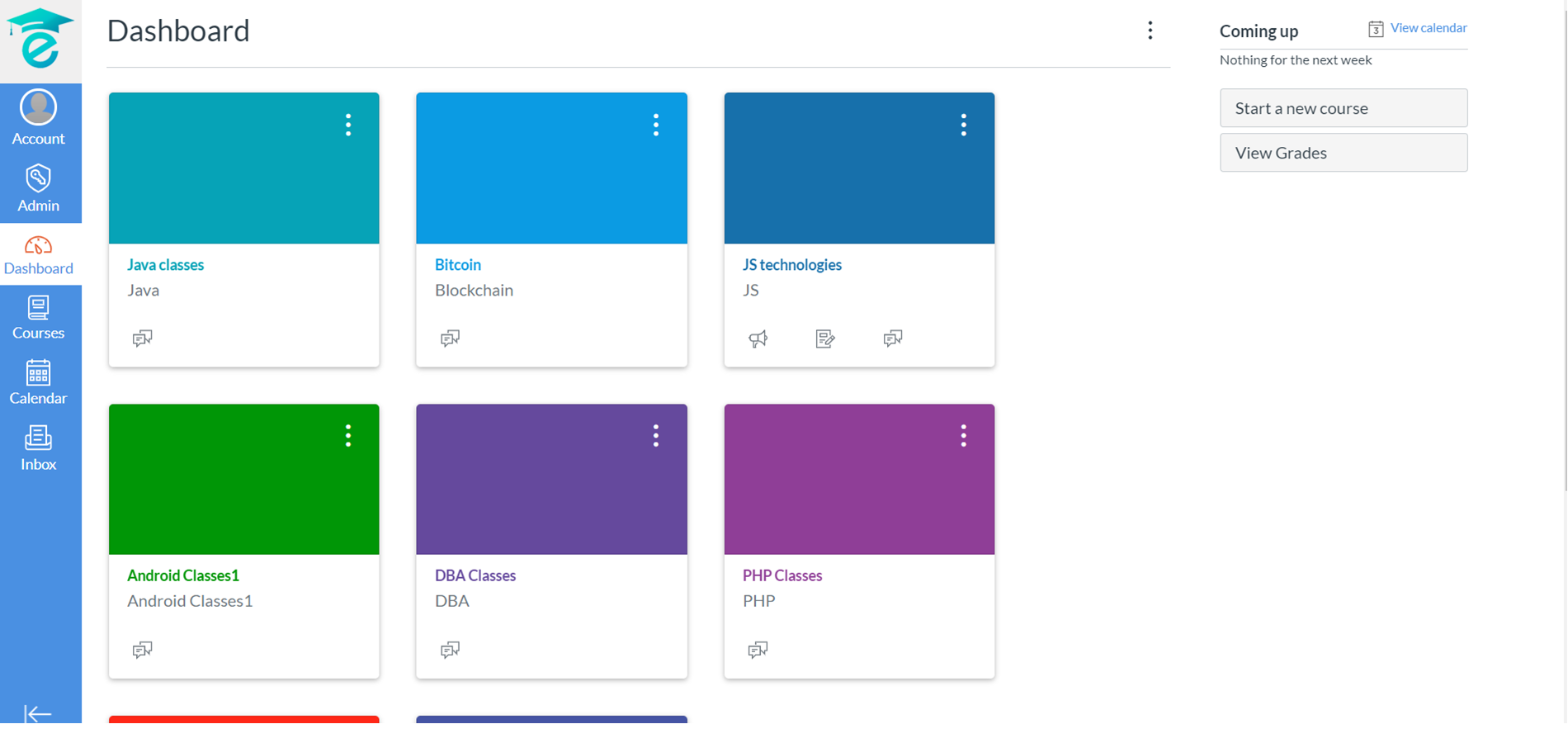The height and width of the screenshot is (743, 1568).
Task: Open options menu on DBA Classes card
Action: point(656,436)
